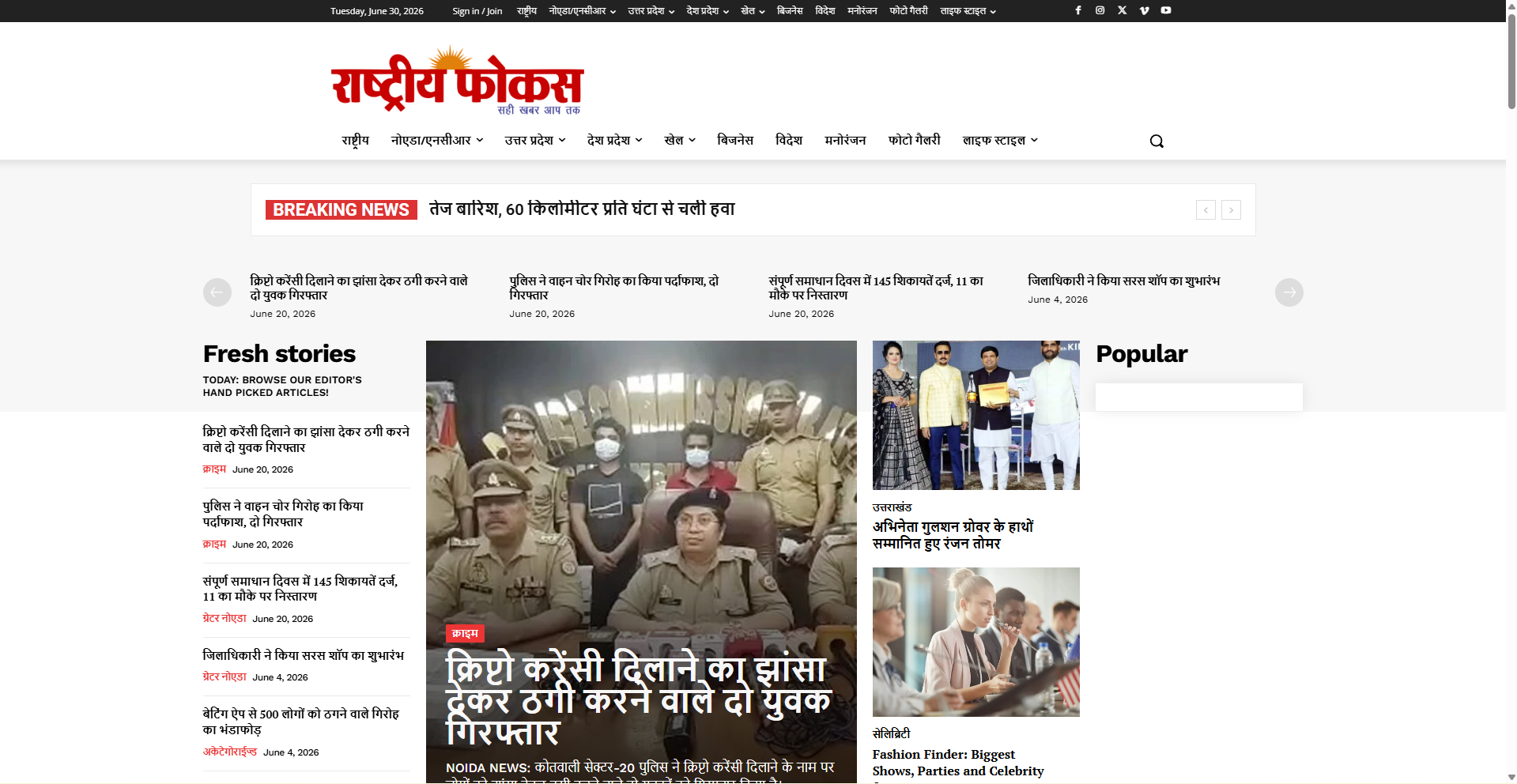This screenshot has width=1517, height=784.
Task: Open the X (Twitter) social icon
Action: coord(1122,10)
